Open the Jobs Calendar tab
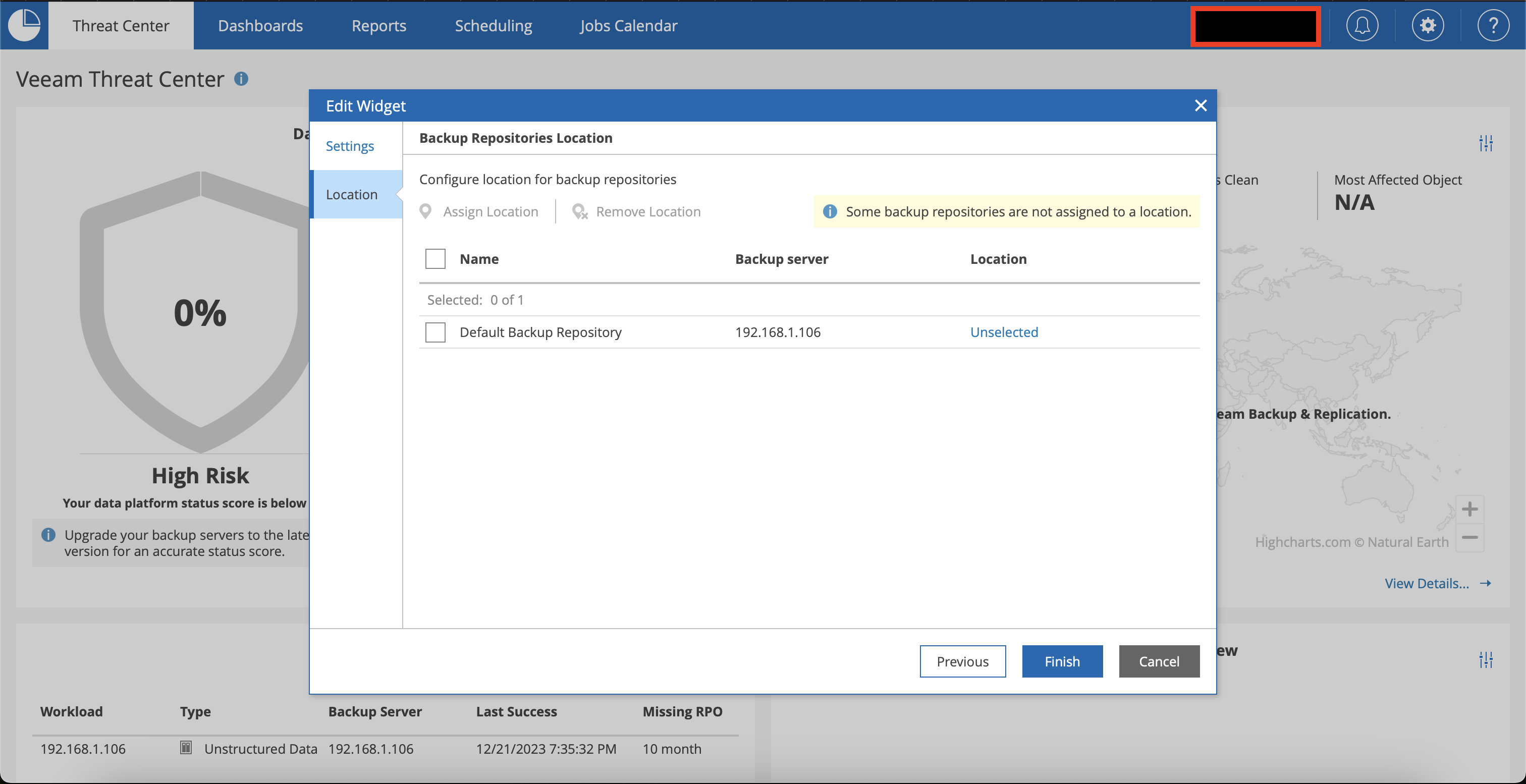Screen dimensions: 1526x784 [629, 25]
